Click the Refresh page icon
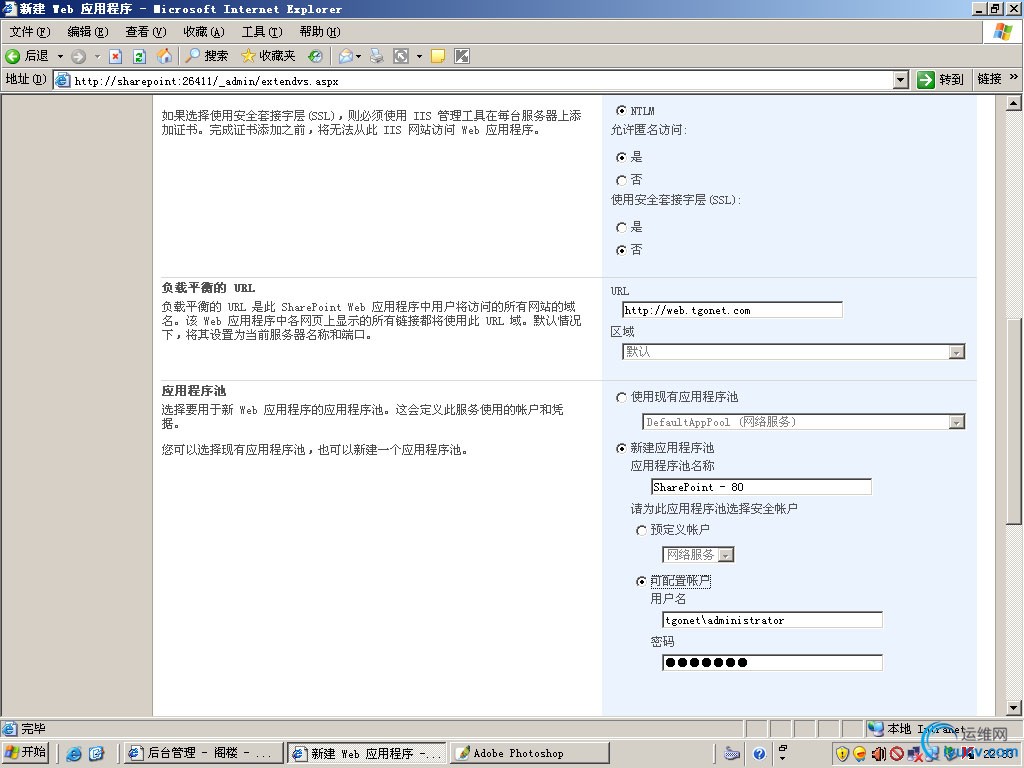The height and width of the screenshot is (768, 1024). pyautogui.click(x=139, y=57)
